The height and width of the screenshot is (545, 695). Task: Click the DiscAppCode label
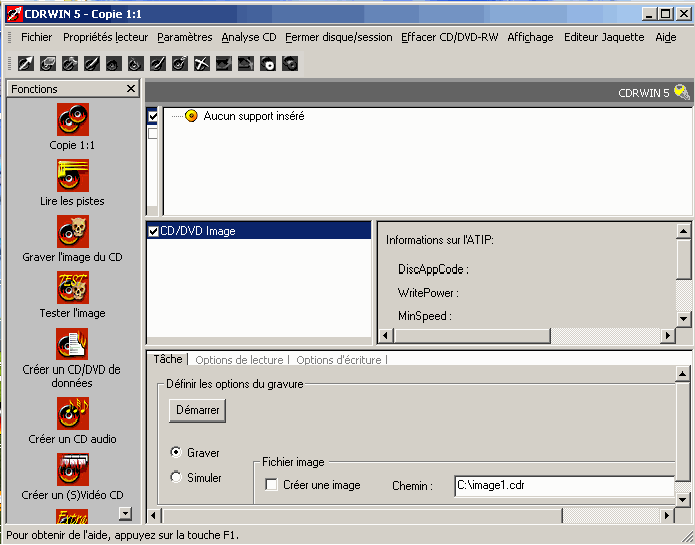433,269
